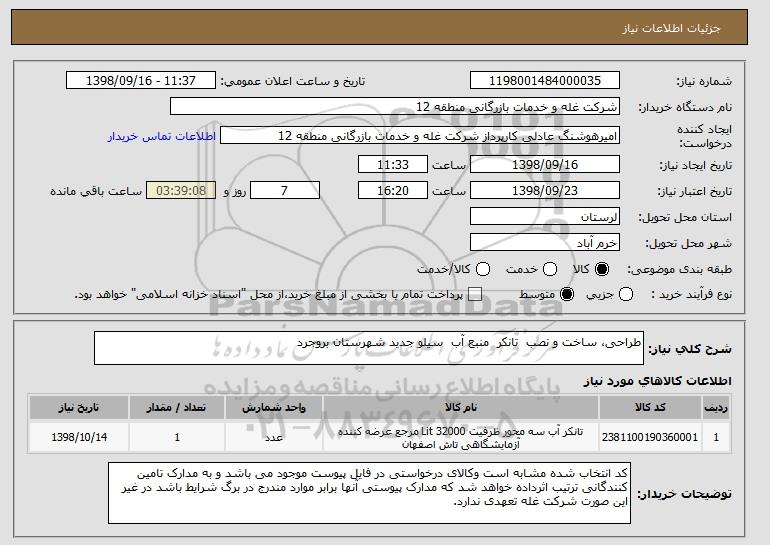Click the announcement date field 1398/09/16 - 11:37
Screen dimensions: 770x545
tap(141, 81)
